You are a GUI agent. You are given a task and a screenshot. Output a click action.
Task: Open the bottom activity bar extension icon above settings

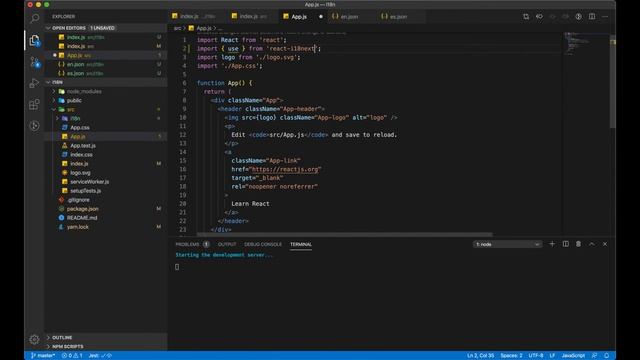tap(35, 126)
